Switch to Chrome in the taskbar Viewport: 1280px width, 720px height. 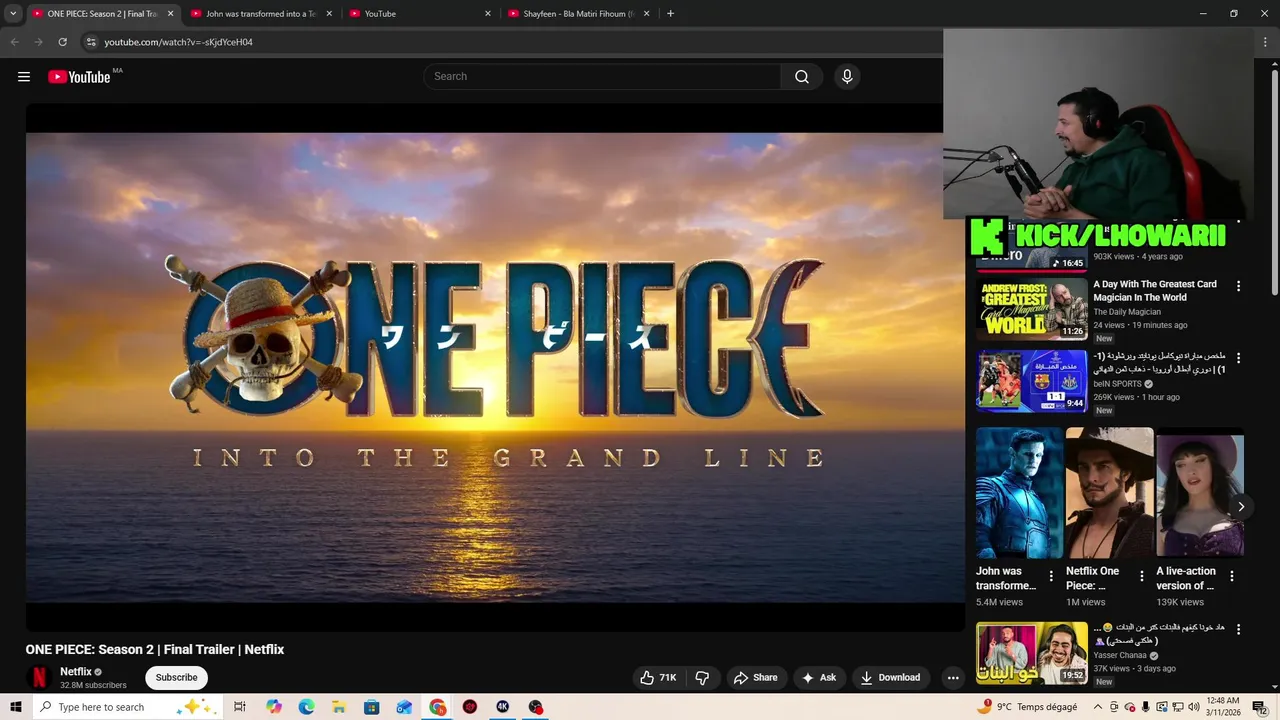[x=437, y=707]
